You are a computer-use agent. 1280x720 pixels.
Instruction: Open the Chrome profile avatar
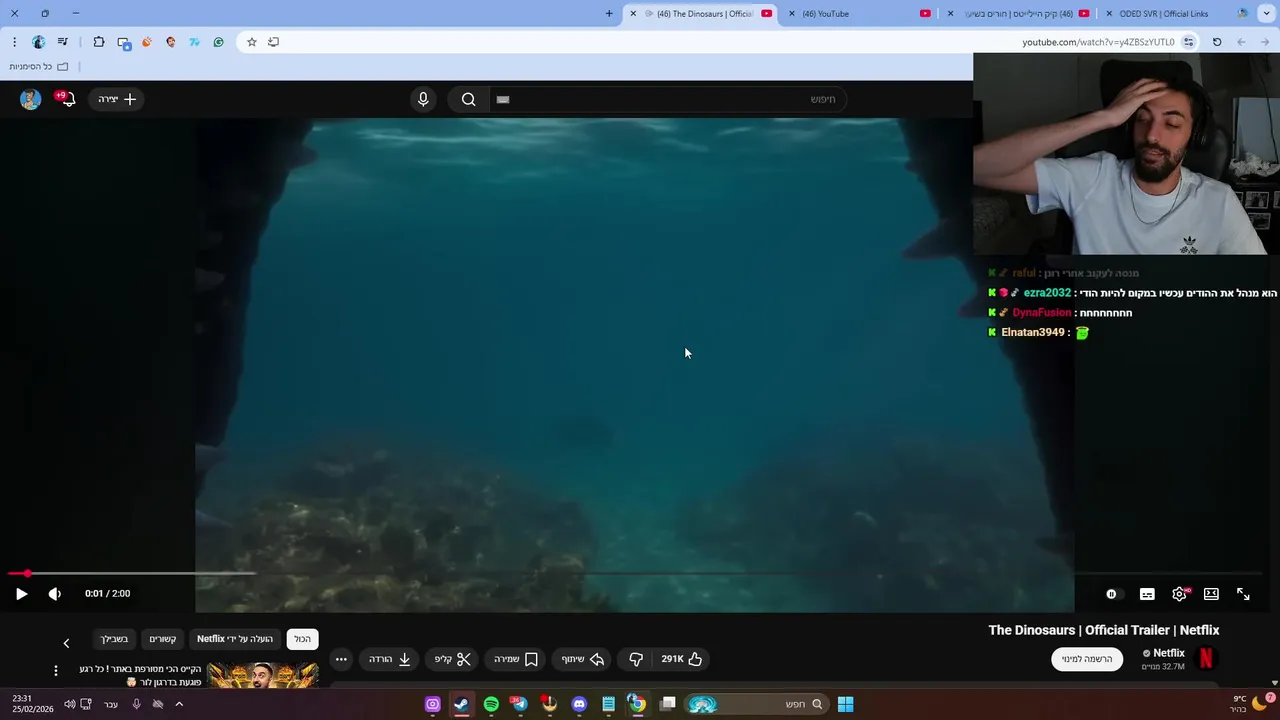(39, 42)
